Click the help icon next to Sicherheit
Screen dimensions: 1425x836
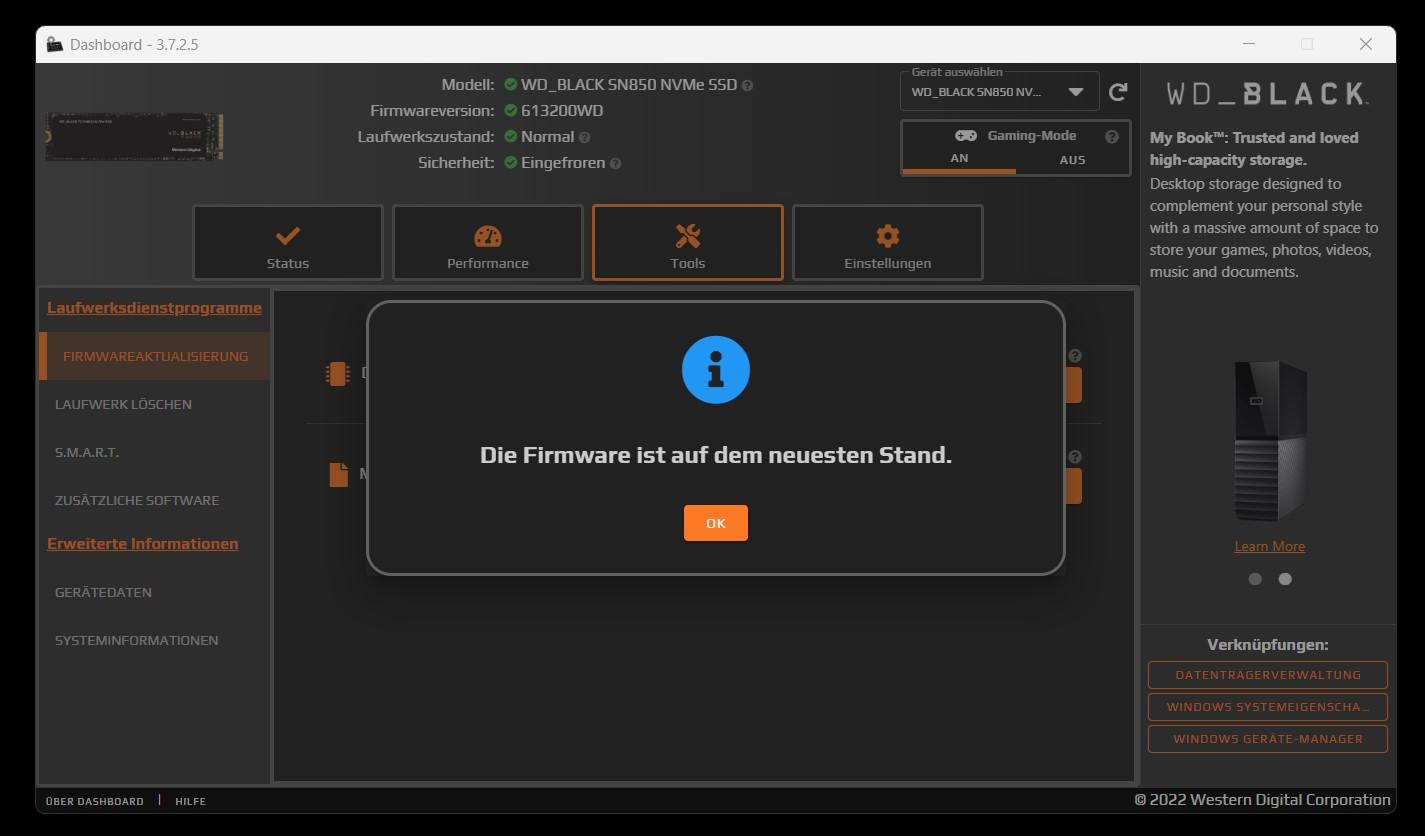615,163
